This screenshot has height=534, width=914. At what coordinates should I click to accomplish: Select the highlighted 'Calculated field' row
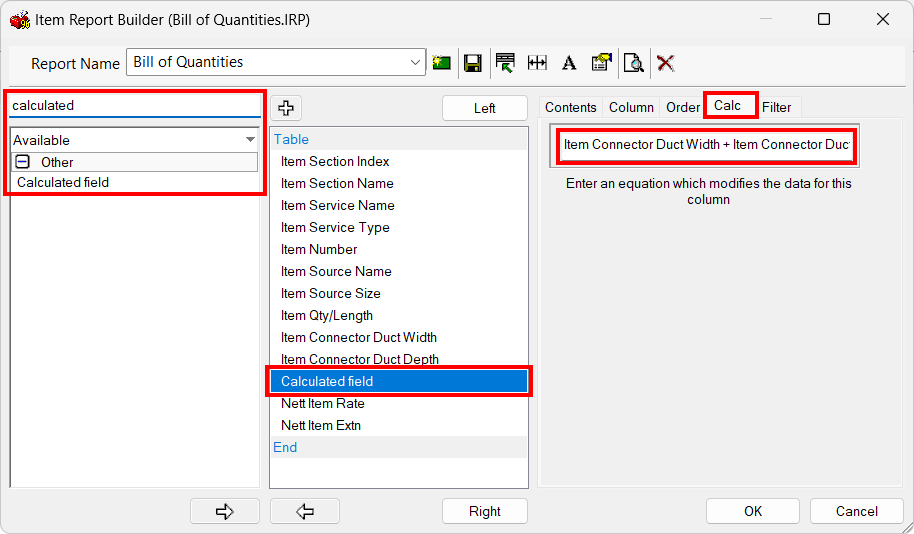[x=399, y=381]
